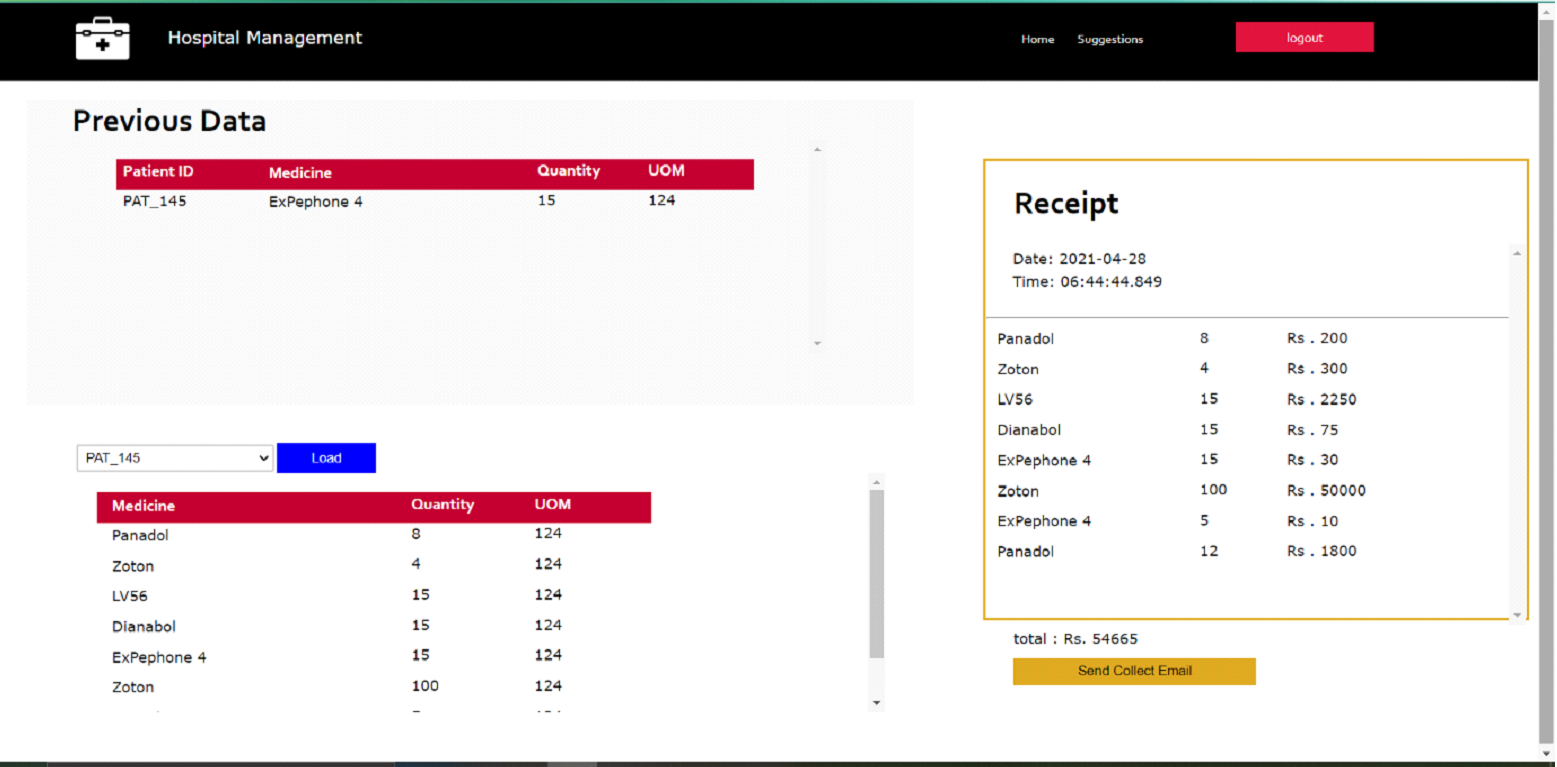The image size is (1557, 767).
Task: Click the Send Collect Email button
Action: pos(1134,671)
